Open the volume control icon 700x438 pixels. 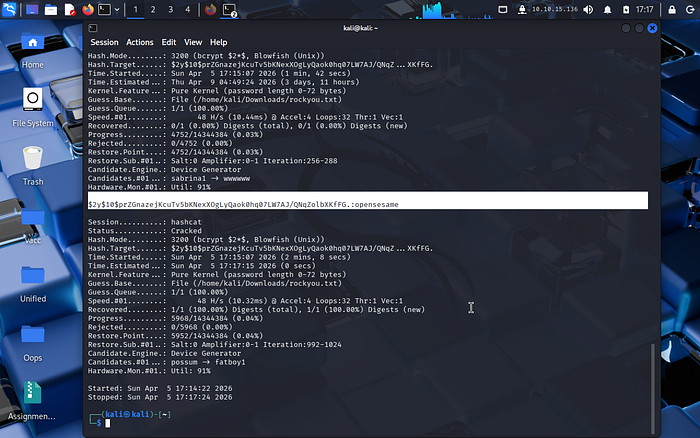[588, 9]
